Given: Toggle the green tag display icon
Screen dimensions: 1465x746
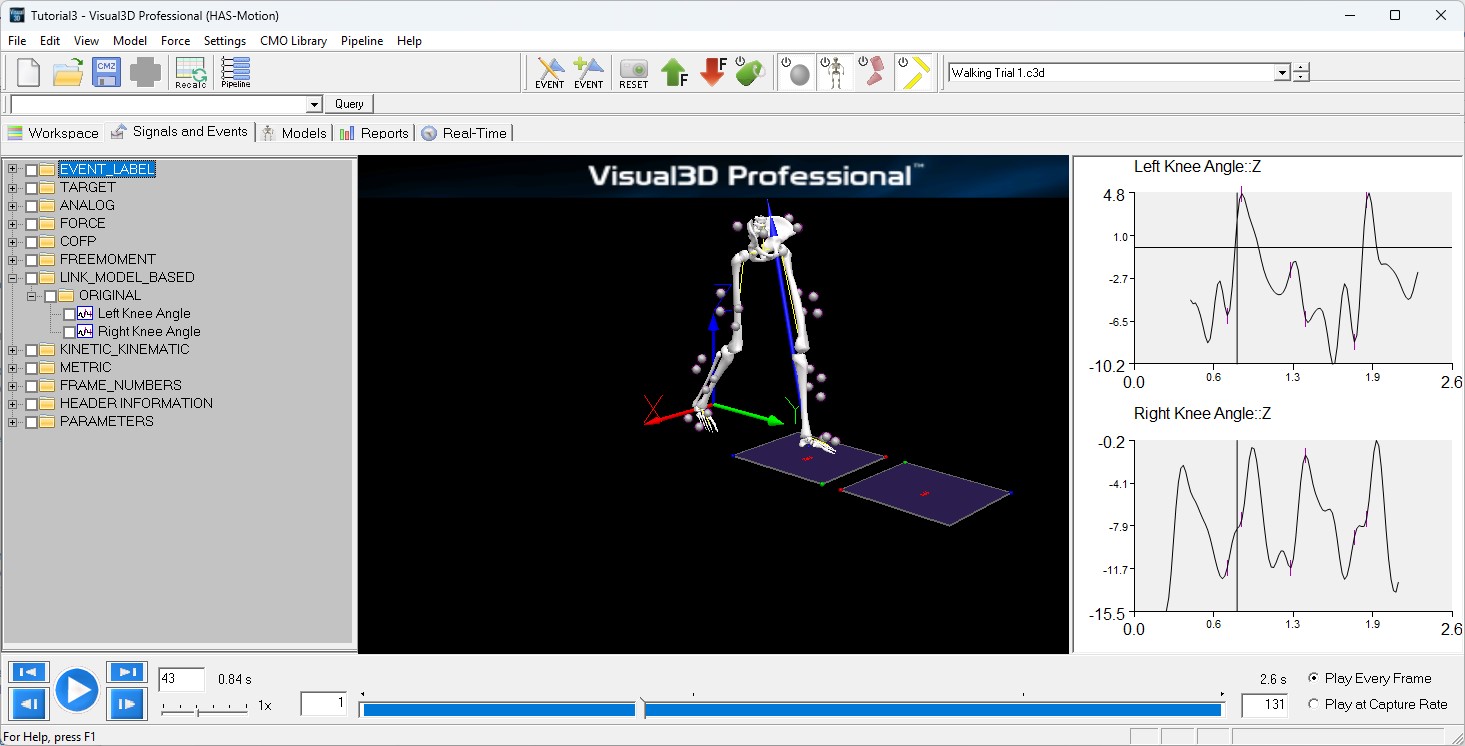Looking at the screenshot, I should (x=751, y=73).
